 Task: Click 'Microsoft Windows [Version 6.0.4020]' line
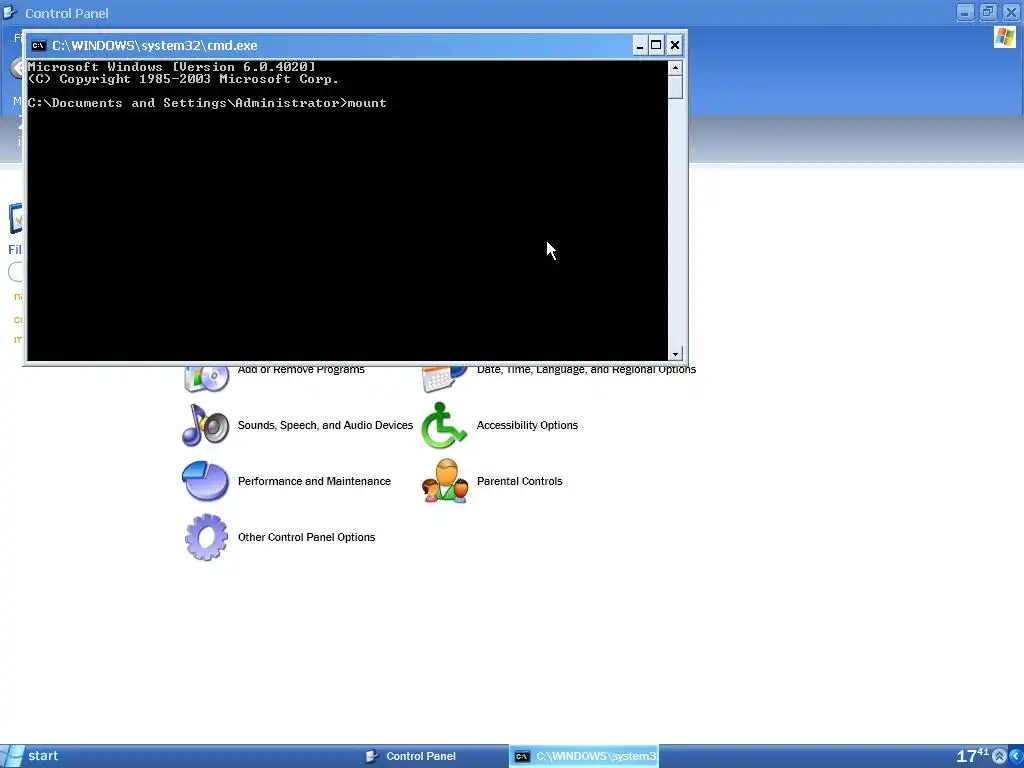(172, 67)
